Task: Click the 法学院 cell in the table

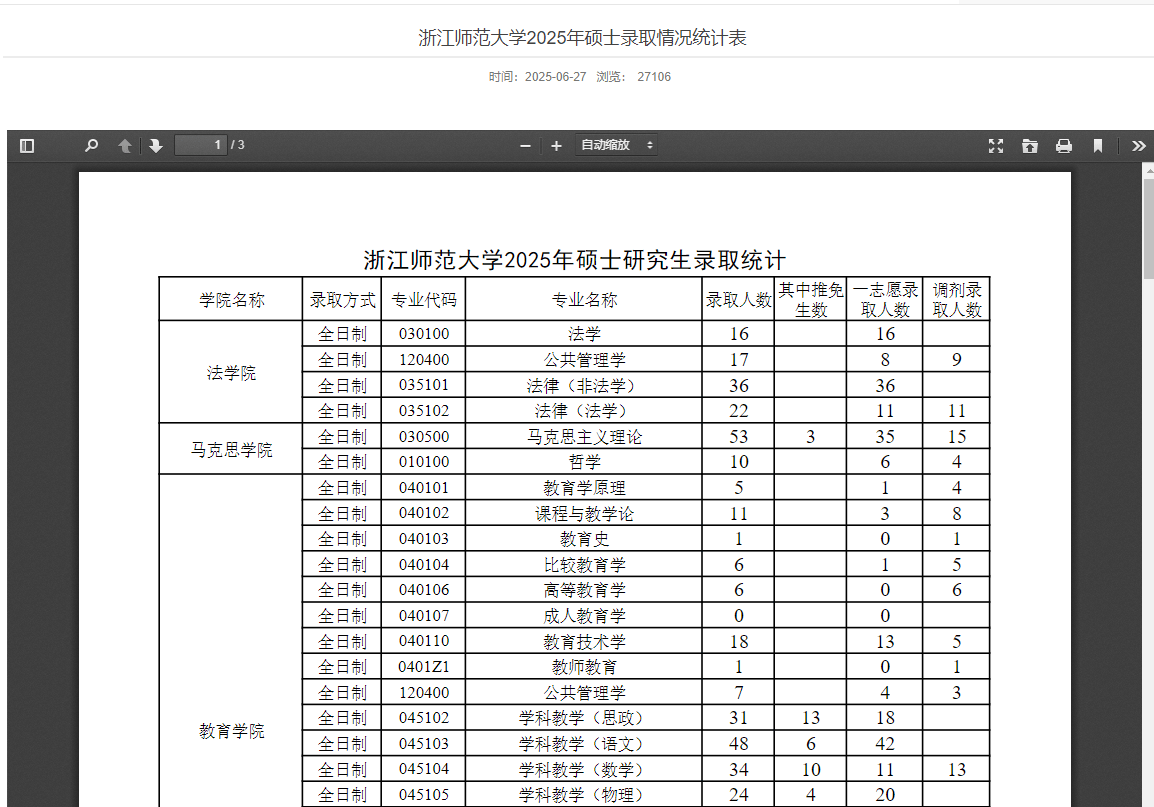Action: pos(231,373)
